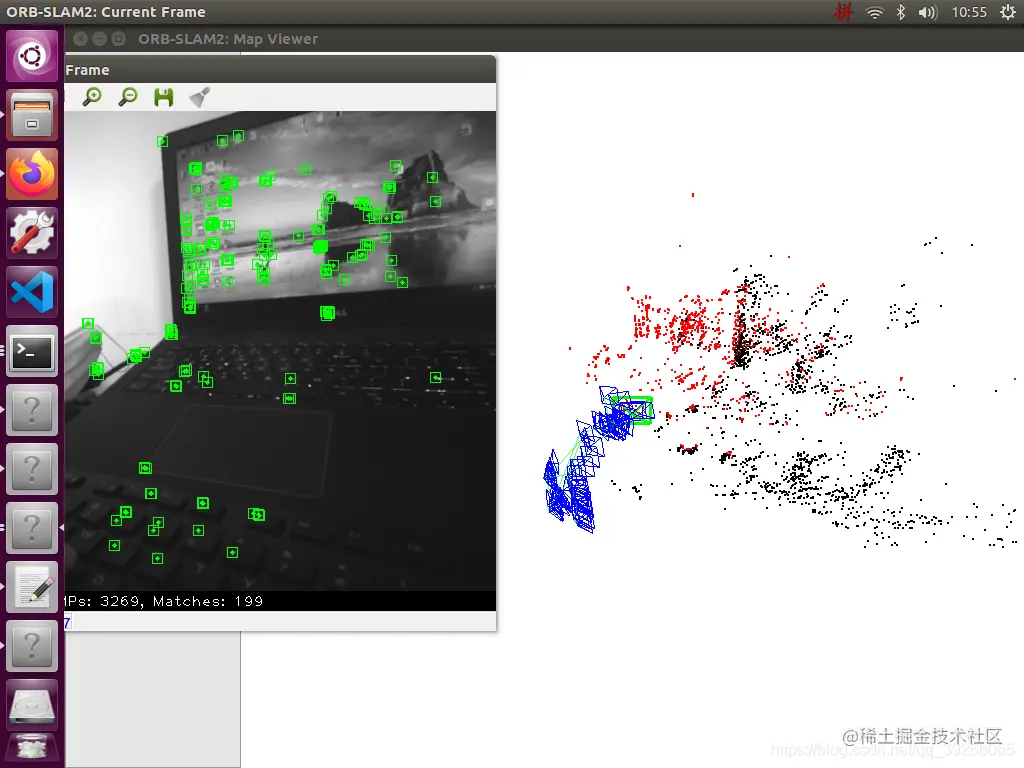Open the text editor icon in dock
This screenshot has width=1024, height=768.
click(x=32, y=586)
